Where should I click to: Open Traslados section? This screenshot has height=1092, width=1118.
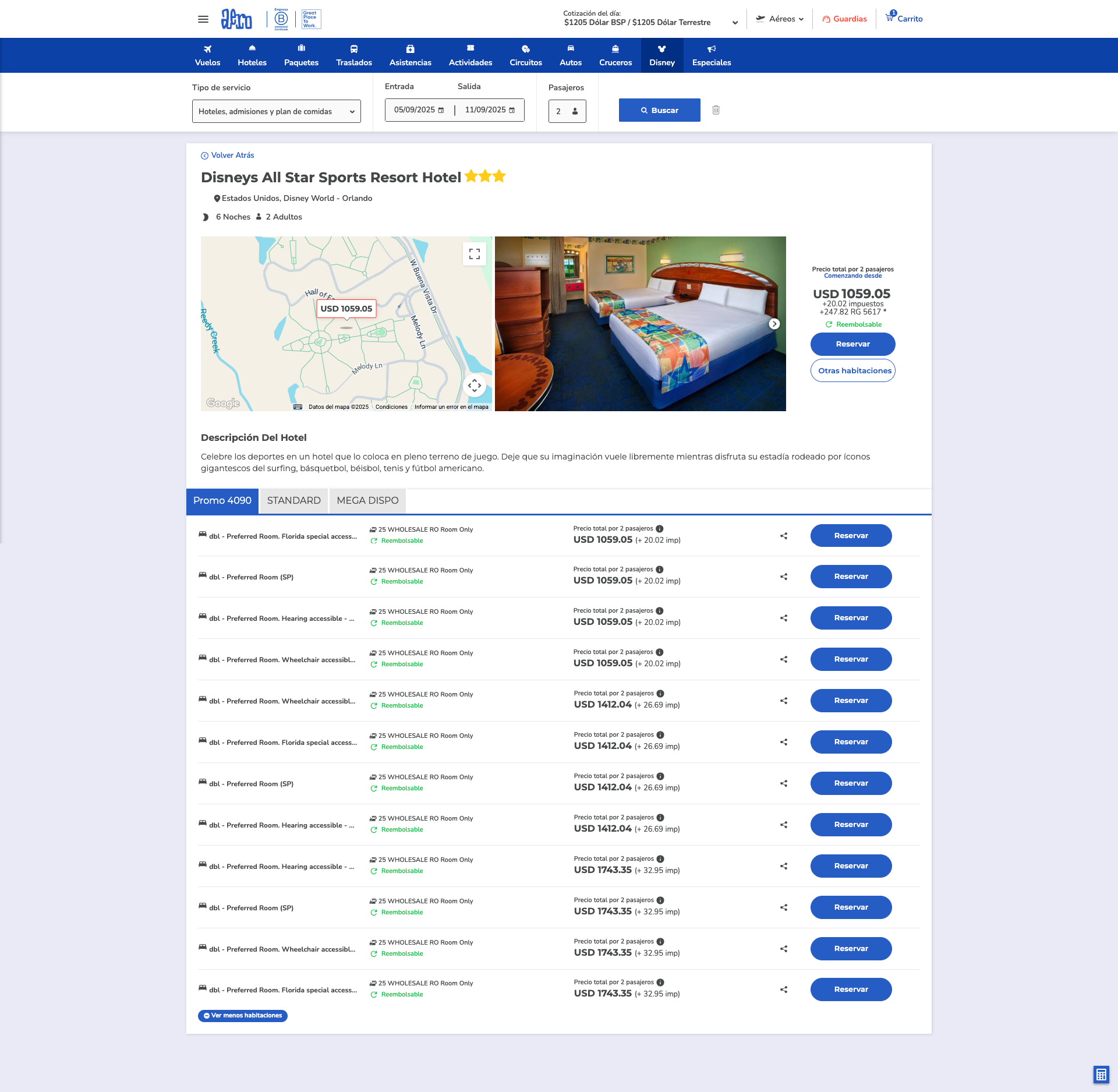click(354, 55)
